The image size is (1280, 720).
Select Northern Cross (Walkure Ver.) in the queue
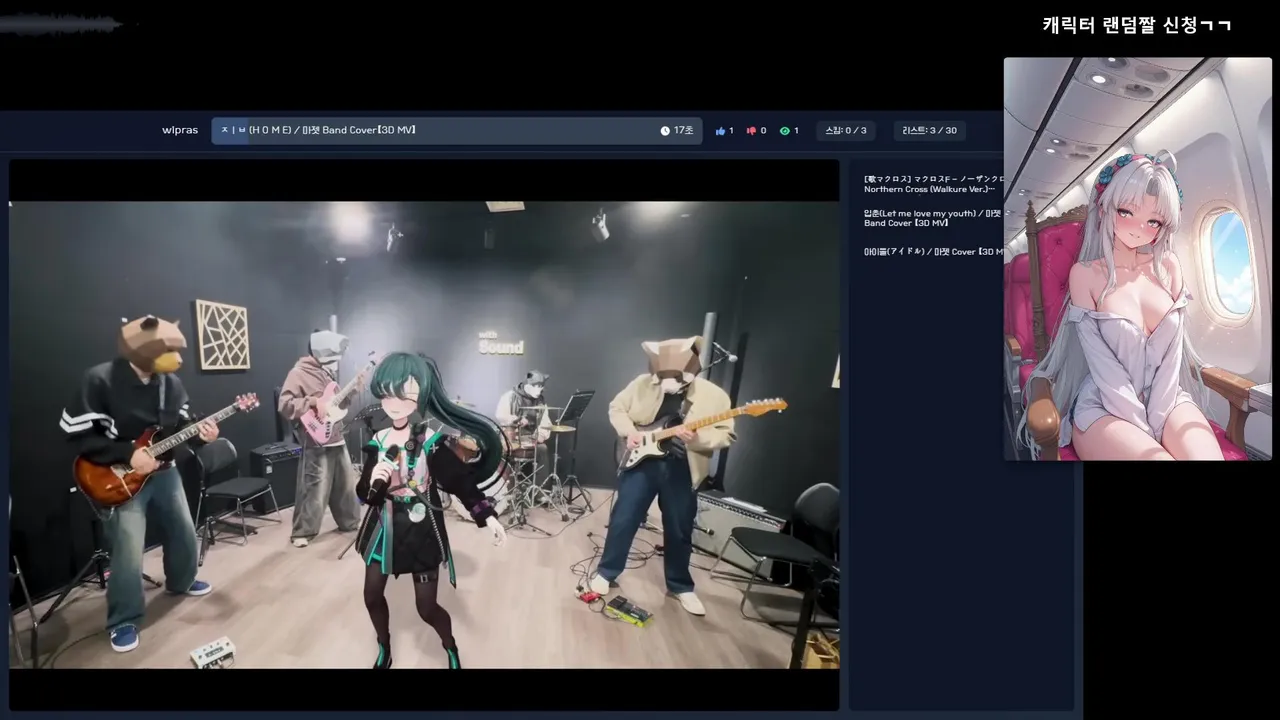tap(933, 184)
